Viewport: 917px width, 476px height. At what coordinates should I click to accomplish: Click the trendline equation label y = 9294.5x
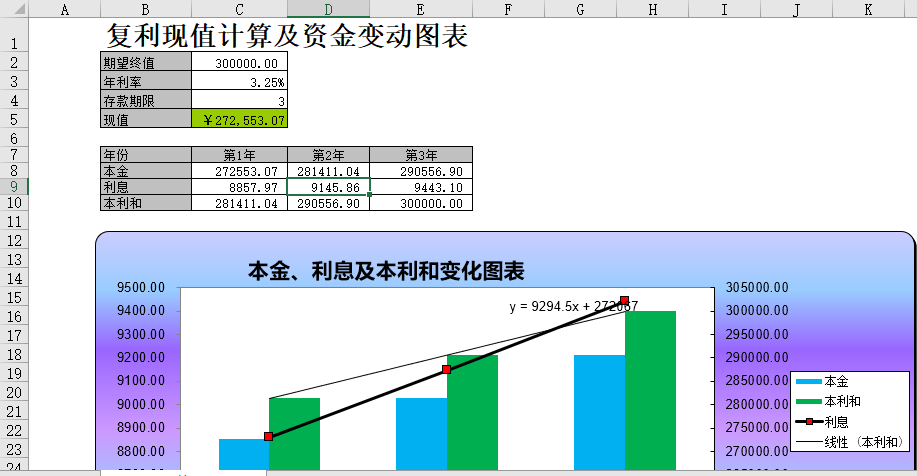point(573,307)
